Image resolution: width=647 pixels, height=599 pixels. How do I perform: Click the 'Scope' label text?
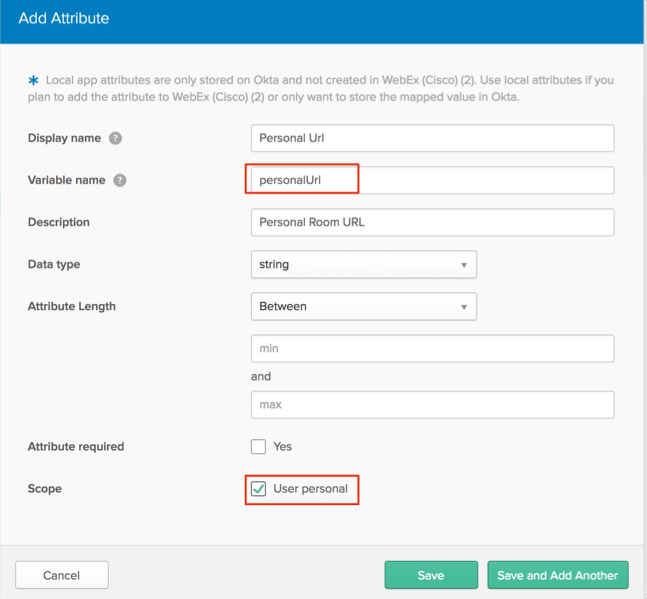pyautogui.click(x=45, y=489)
